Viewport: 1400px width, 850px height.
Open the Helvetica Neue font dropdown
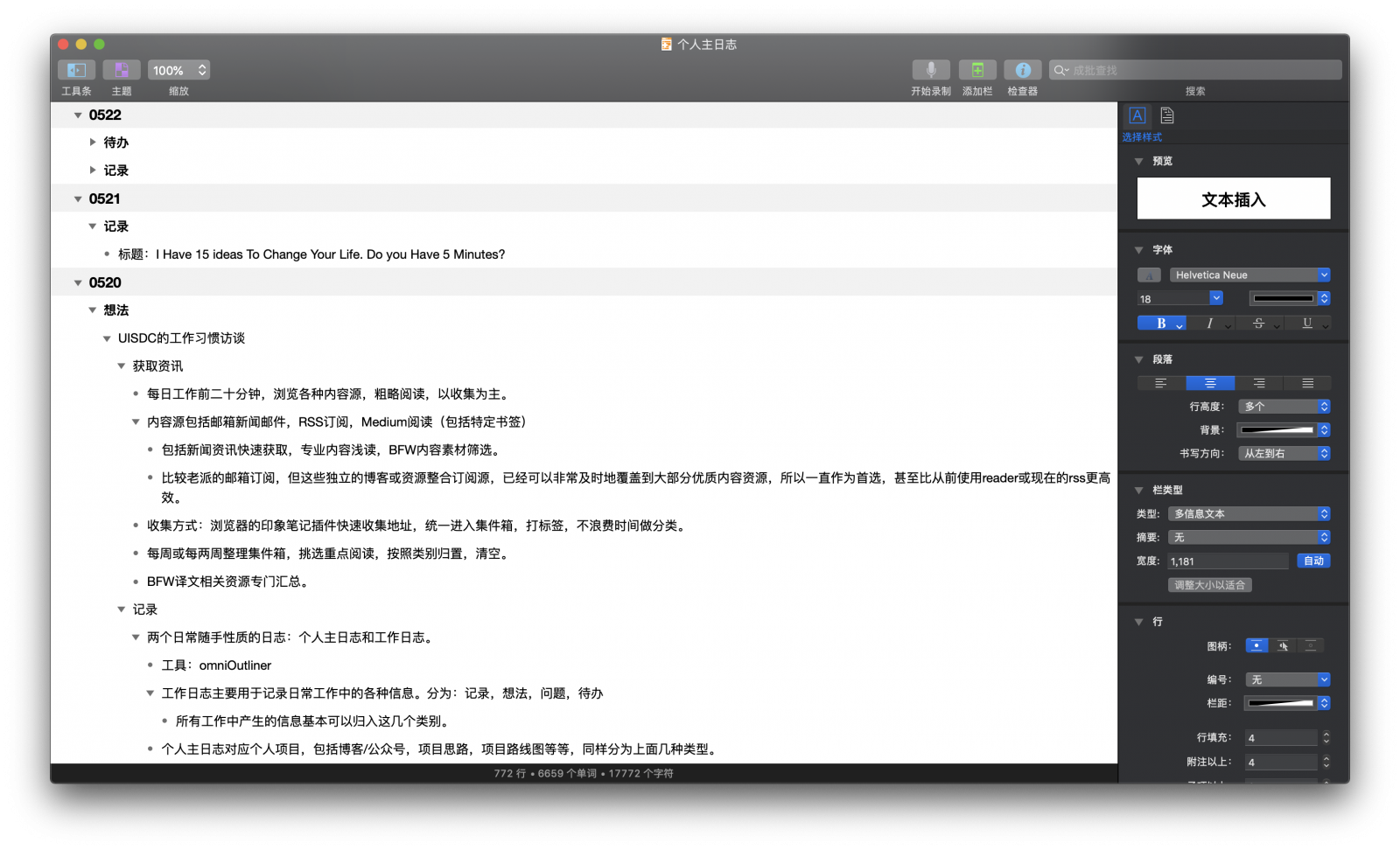pyautogui.click(x=1249, y=275)
